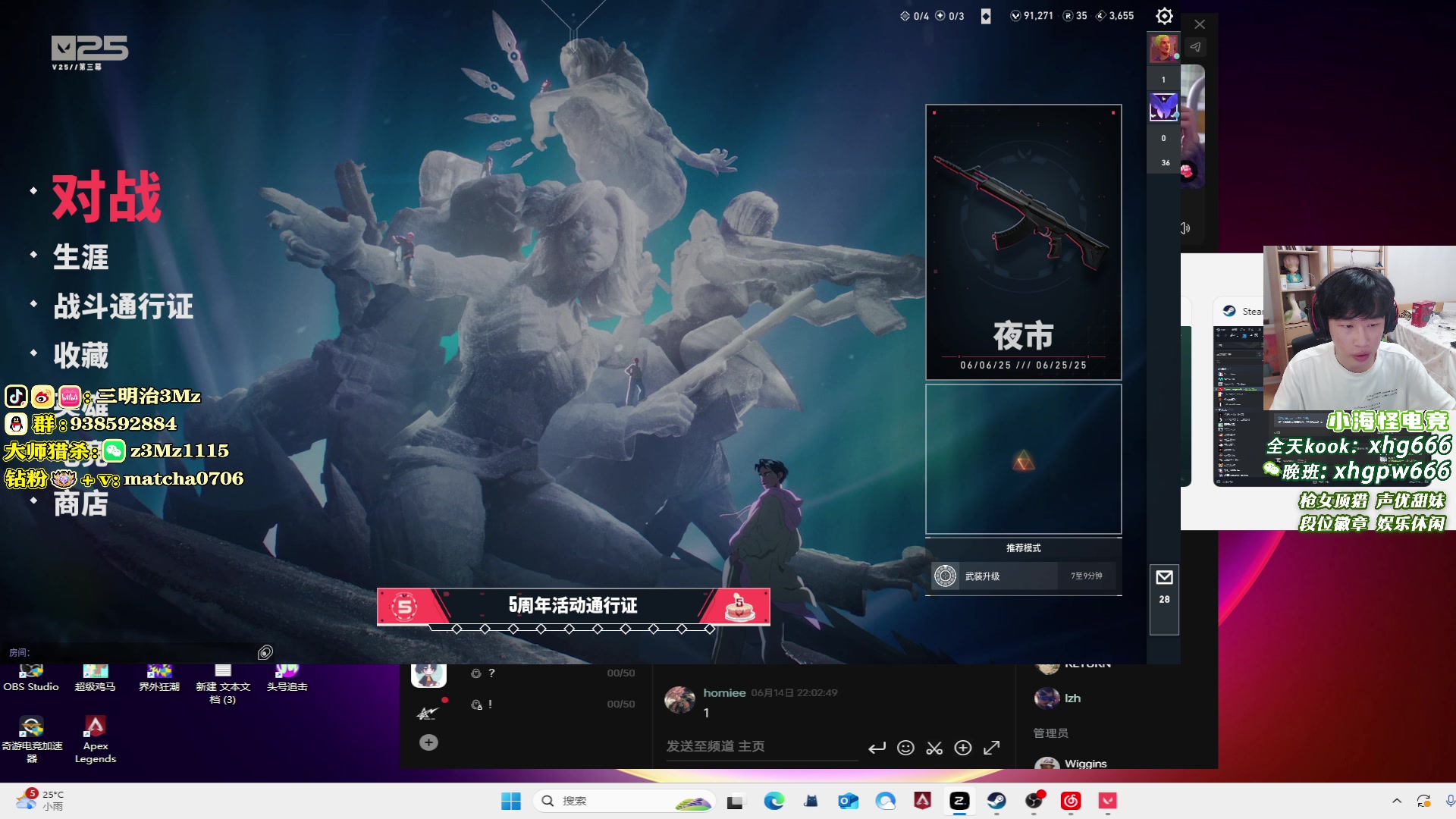Viewport: 1456px width, 819px height.
Task: Open the 收藏 menu
Action: pos(81,355)
